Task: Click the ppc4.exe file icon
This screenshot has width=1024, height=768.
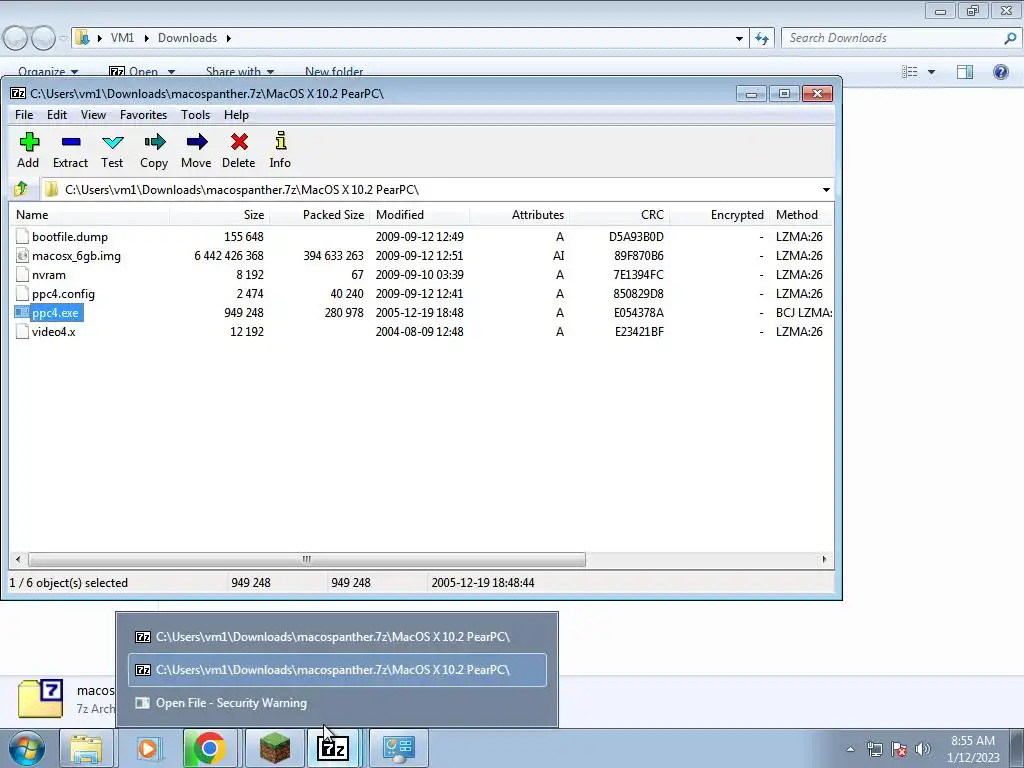Action: [x=22, y=313]
